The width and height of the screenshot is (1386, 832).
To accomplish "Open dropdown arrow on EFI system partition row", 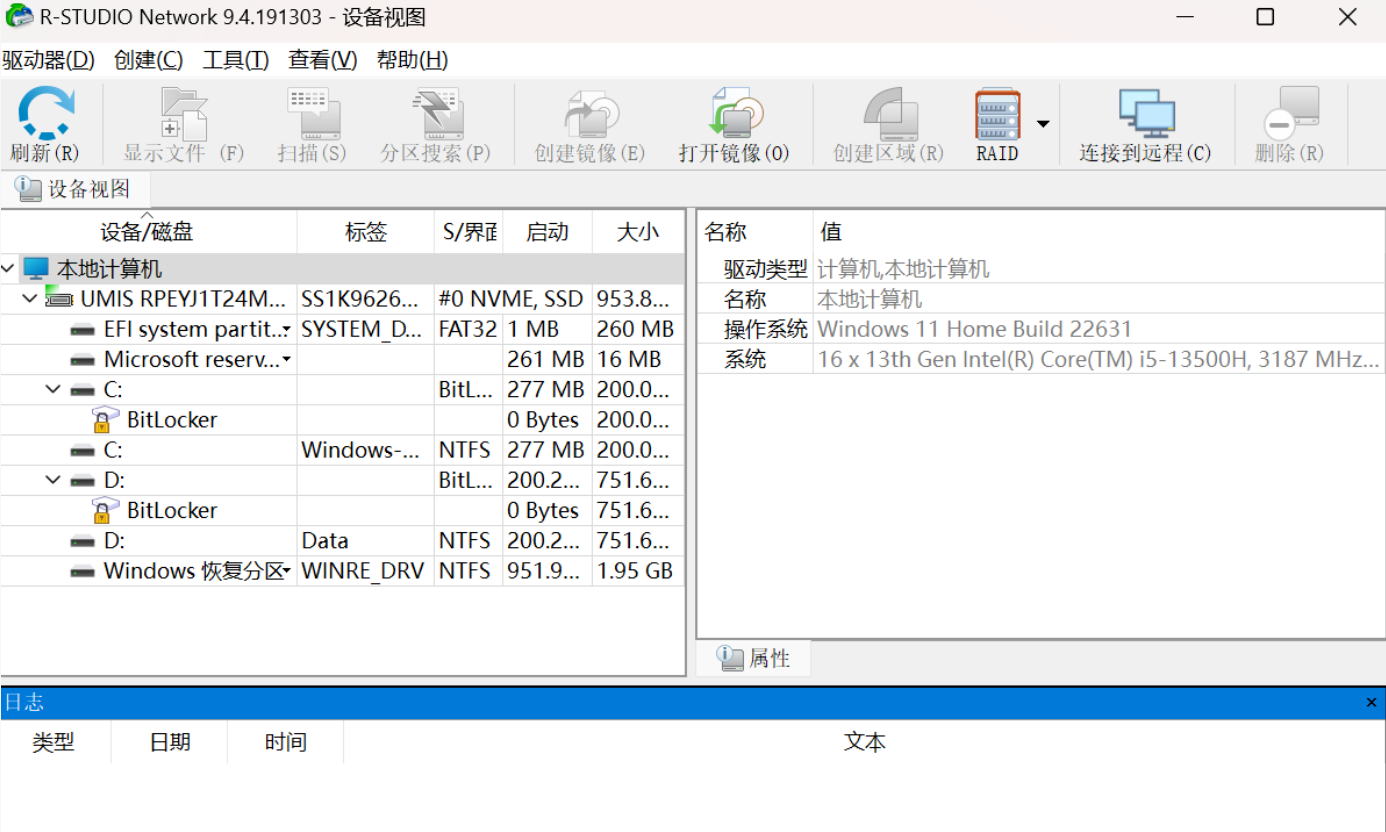I will 287,330.
